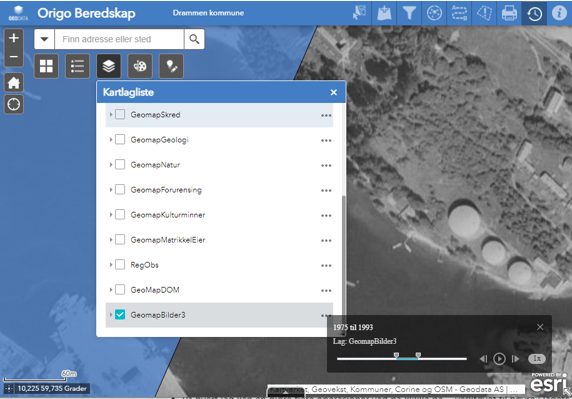Enable the RegObs layer checkbox
This screenshot has height=399, width=572.
[x=120, y=264]
